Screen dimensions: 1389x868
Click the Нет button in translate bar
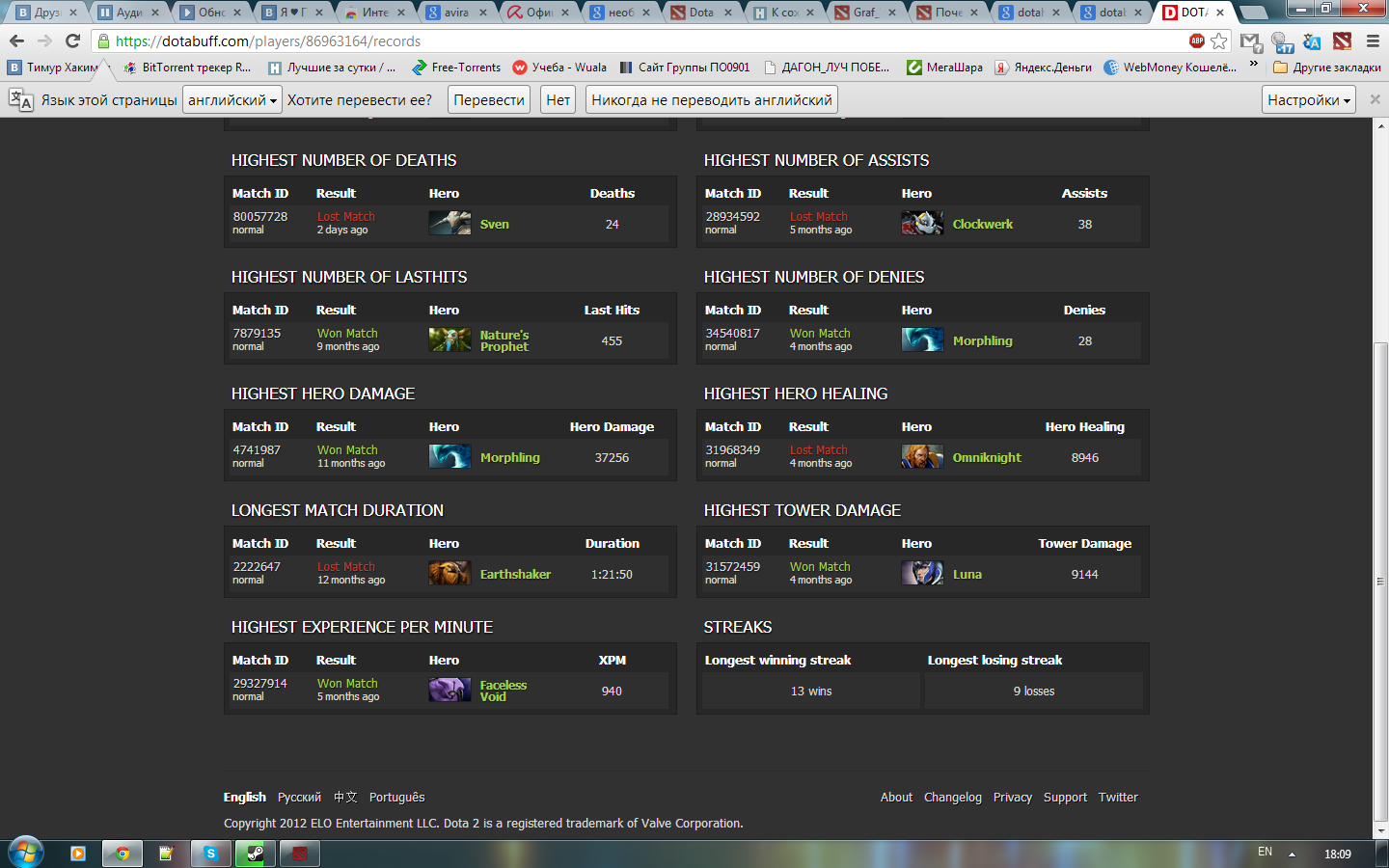coord(558,100)
